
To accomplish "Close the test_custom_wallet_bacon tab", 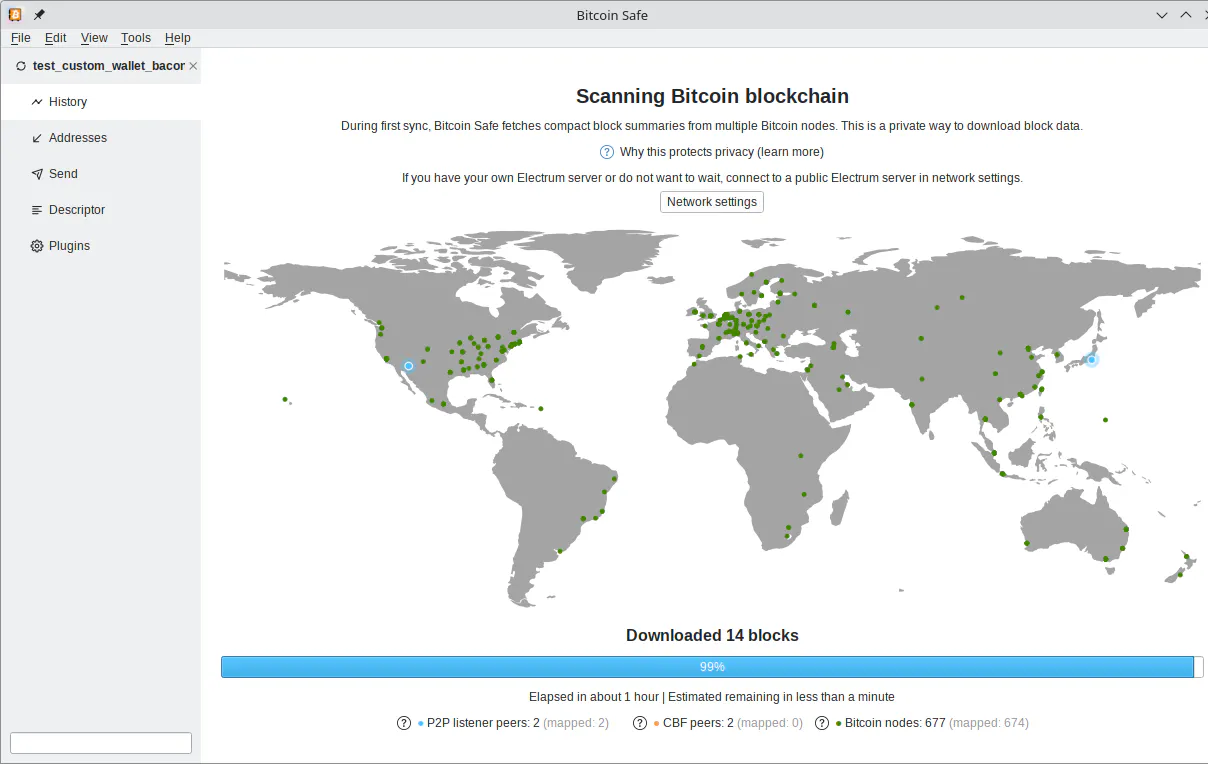I will click(193, 66).
